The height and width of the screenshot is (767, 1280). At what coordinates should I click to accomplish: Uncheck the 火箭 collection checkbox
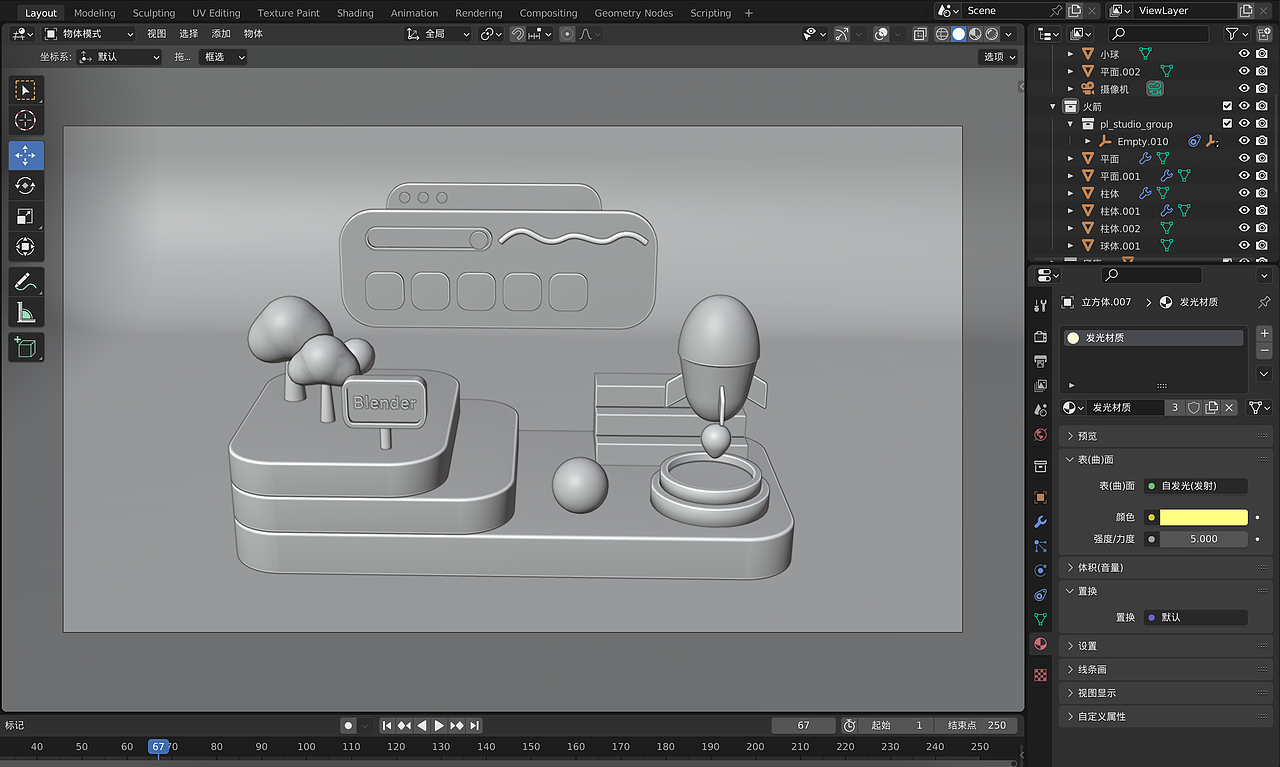[x=1227, y=106]
